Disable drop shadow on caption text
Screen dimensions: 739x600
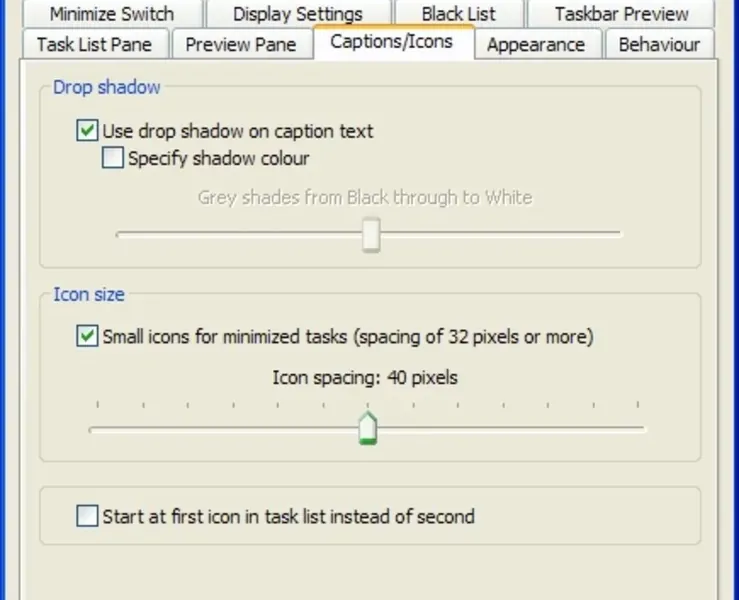point(88,130)
